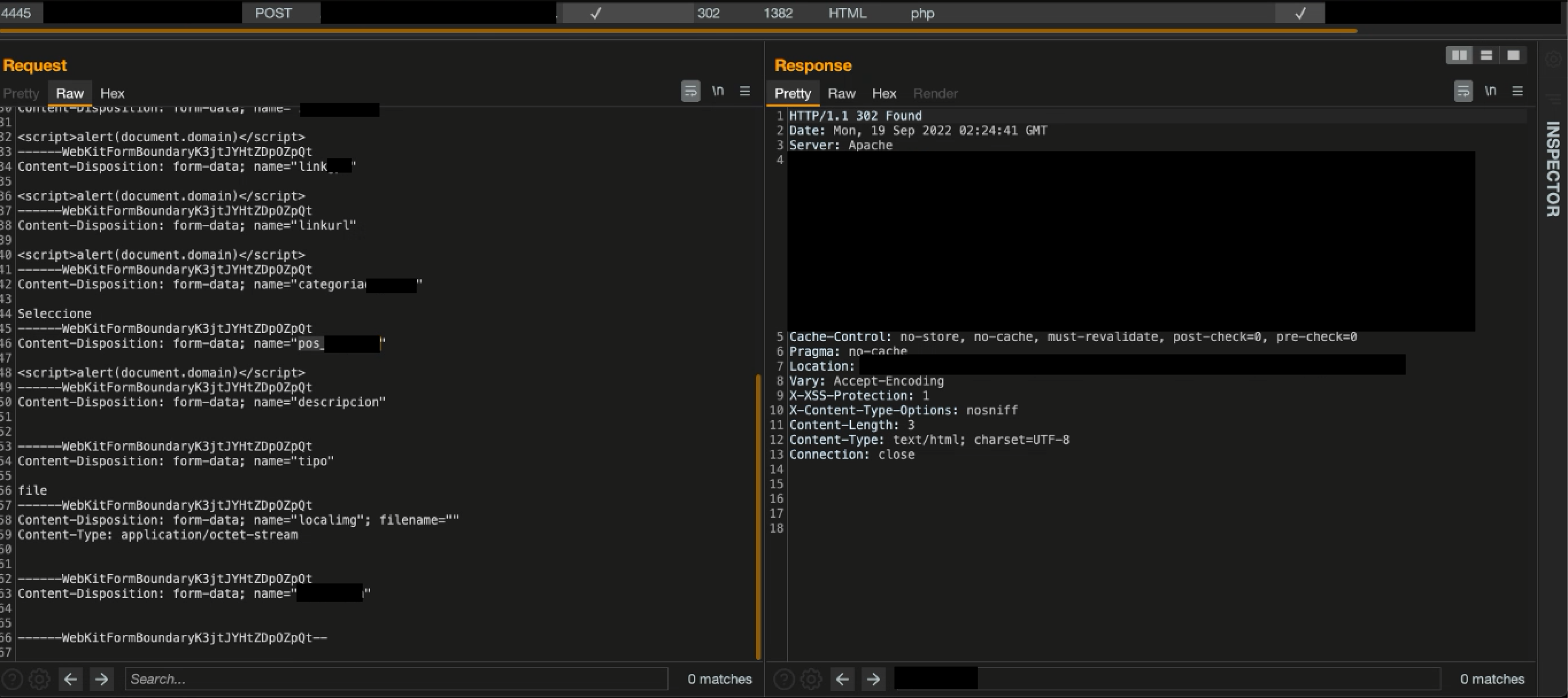Image resolution: width=1568 pixels, height=698 pixels.
Task: Click HTML MIME type cell in history row
Action: click(x=847, y=13)
